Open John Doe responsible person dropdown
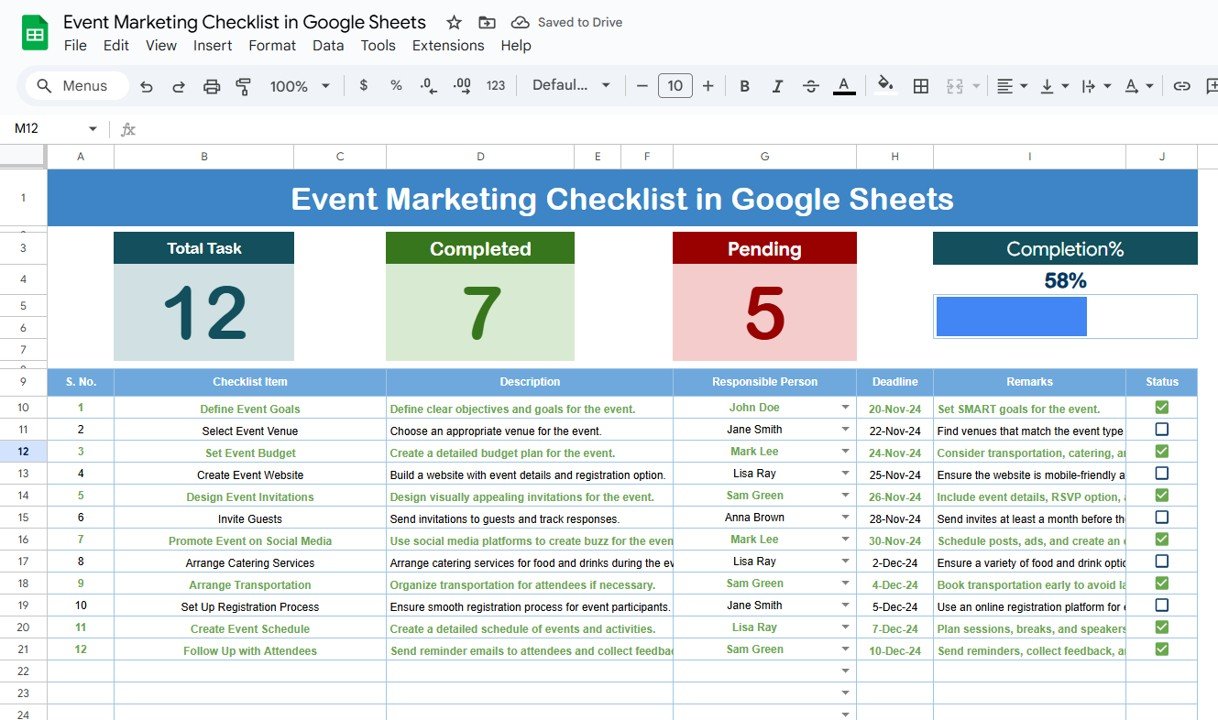 coord(845,408)
